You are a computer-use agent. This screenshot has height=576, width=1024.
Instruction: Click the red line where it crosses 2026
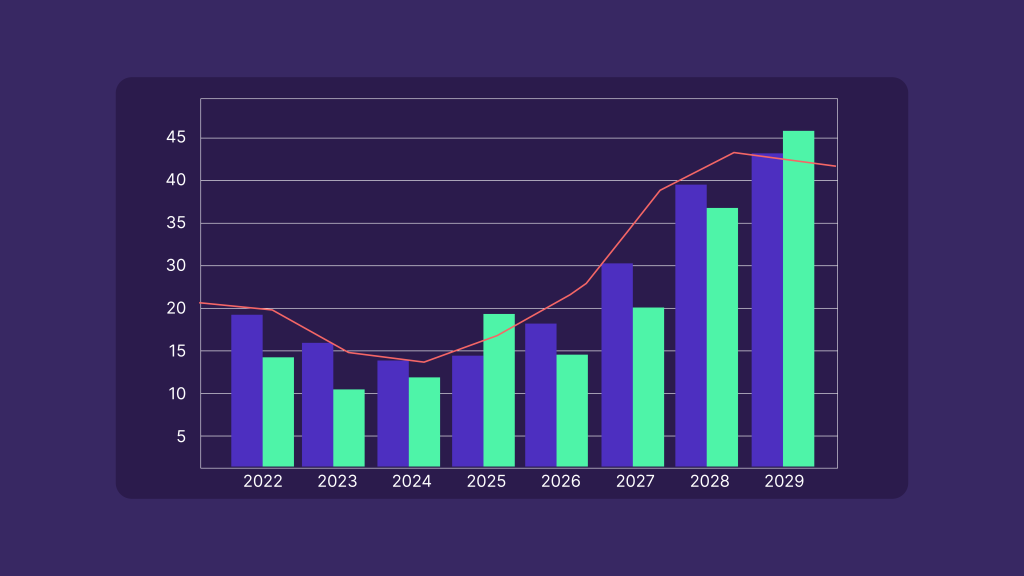tap(560, 300)
